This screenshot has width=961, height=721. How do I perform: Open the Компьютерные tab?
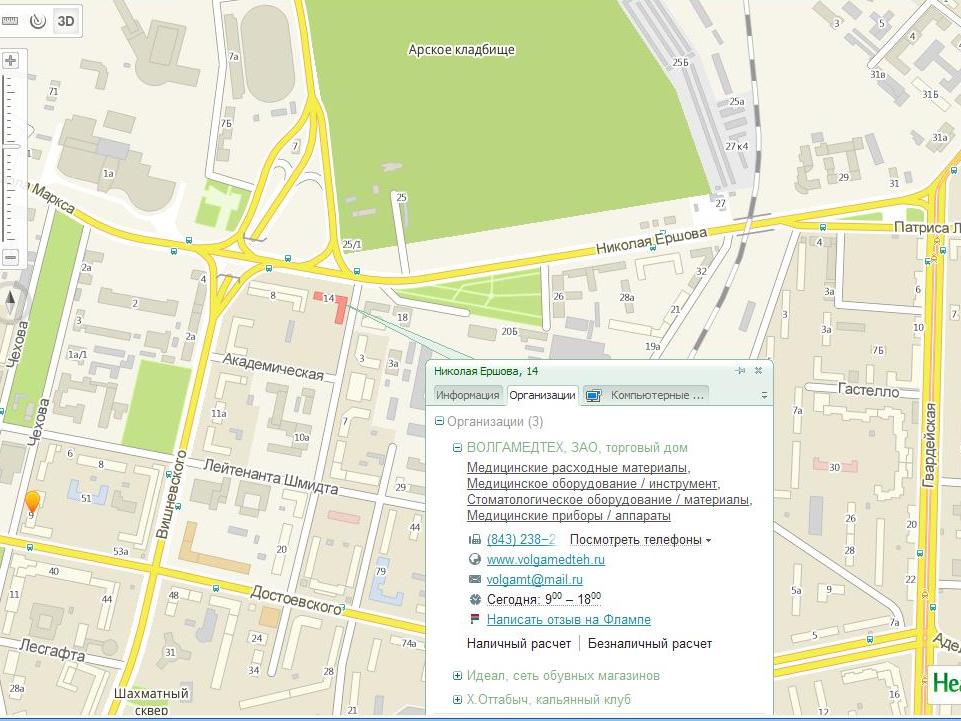coord(646,395)
